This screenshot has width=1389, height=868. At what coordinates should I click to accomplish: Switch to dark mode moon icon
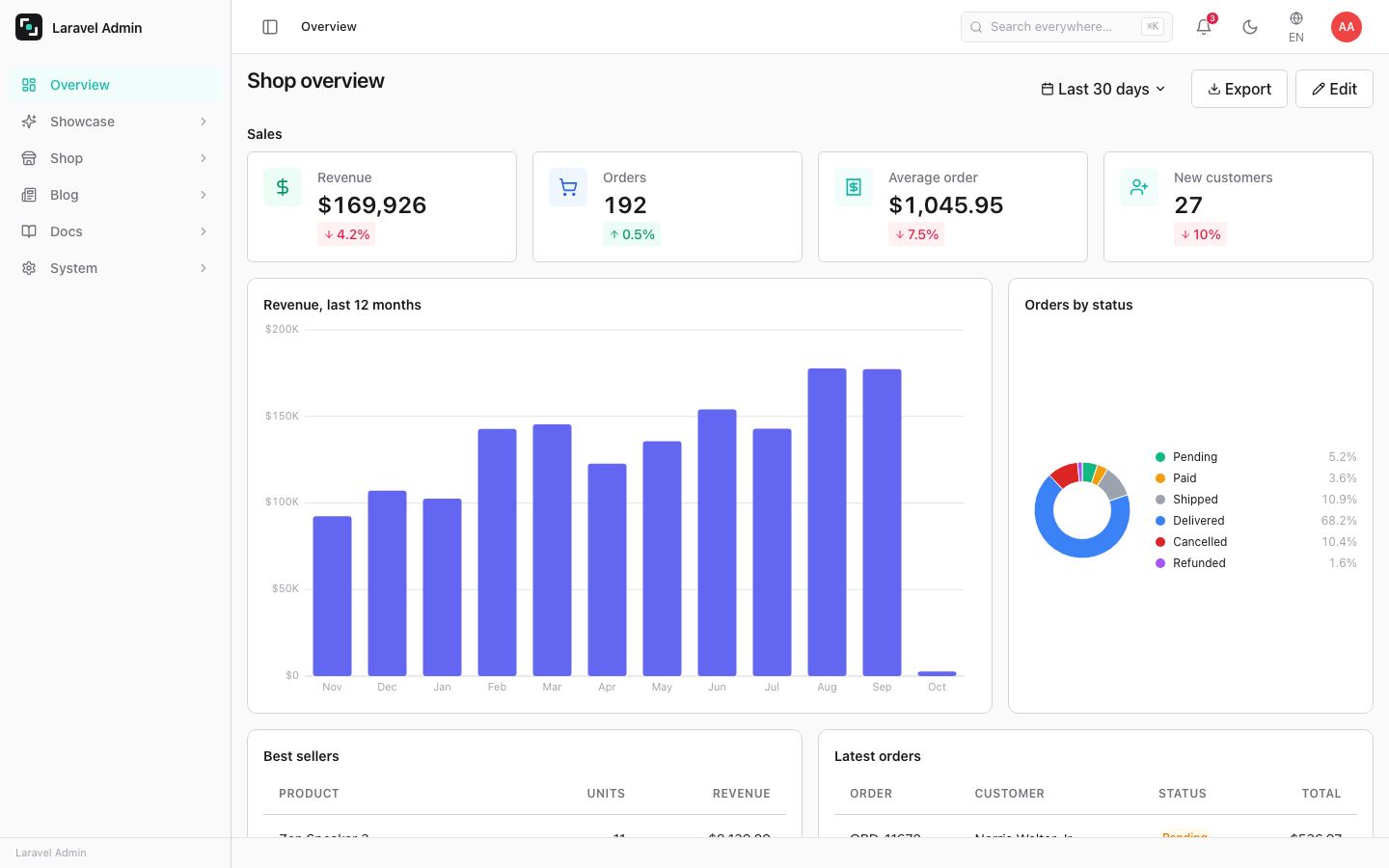(1250, 27)
